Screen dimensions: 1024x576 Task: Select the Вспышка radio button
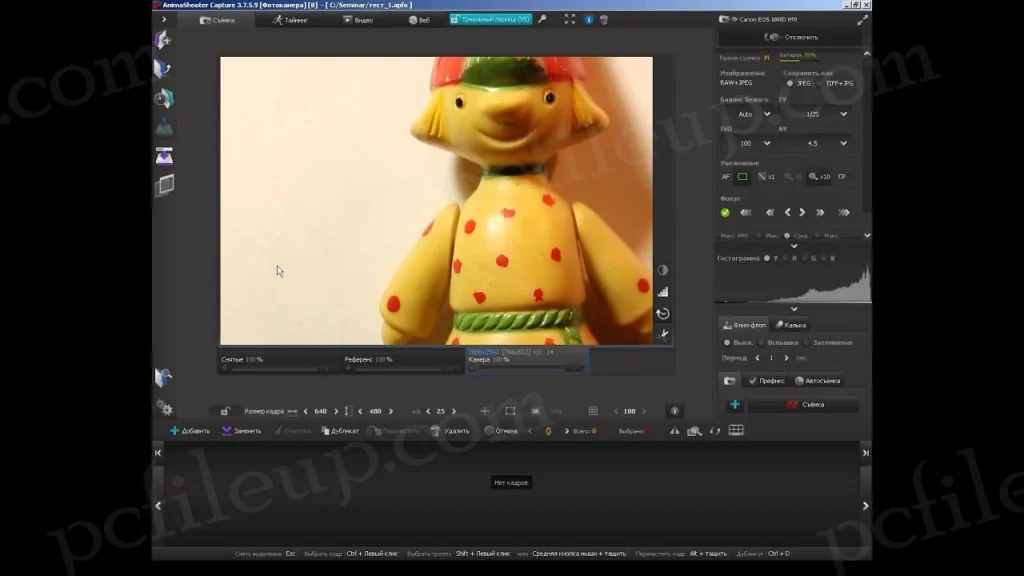tap(761, 343)
